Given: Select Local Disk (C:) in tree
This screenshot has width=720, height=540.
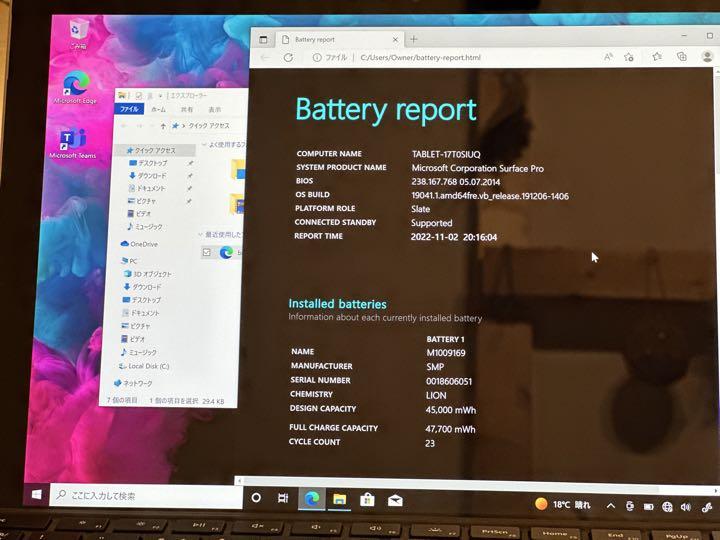Looking at the screenshot, I should tap(144, 366).
